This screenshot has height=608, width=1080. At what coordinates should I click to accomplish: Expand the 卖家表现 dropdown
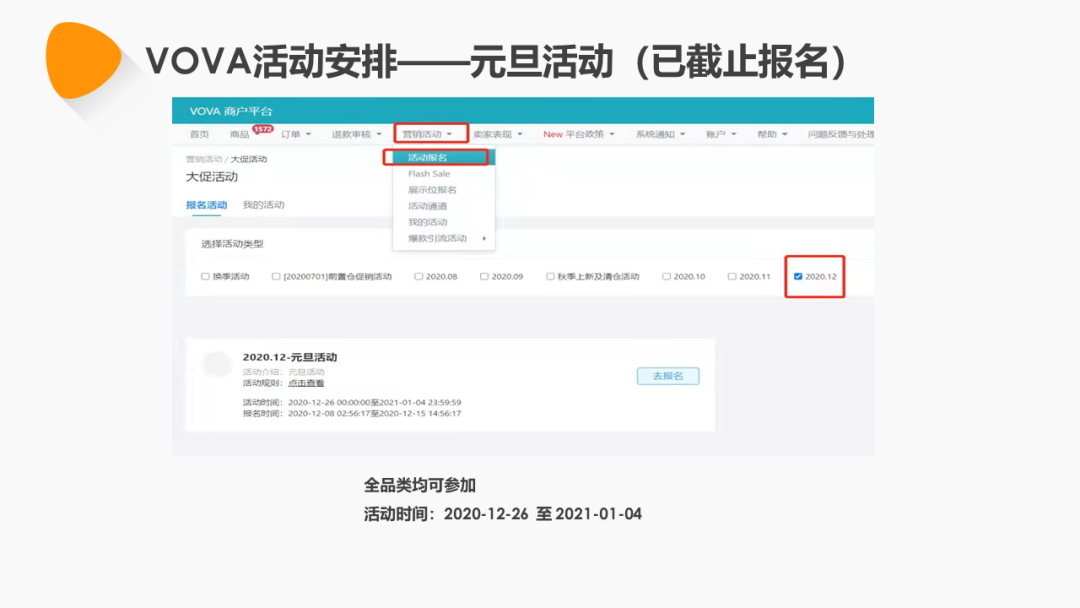[x=497, y=134]
